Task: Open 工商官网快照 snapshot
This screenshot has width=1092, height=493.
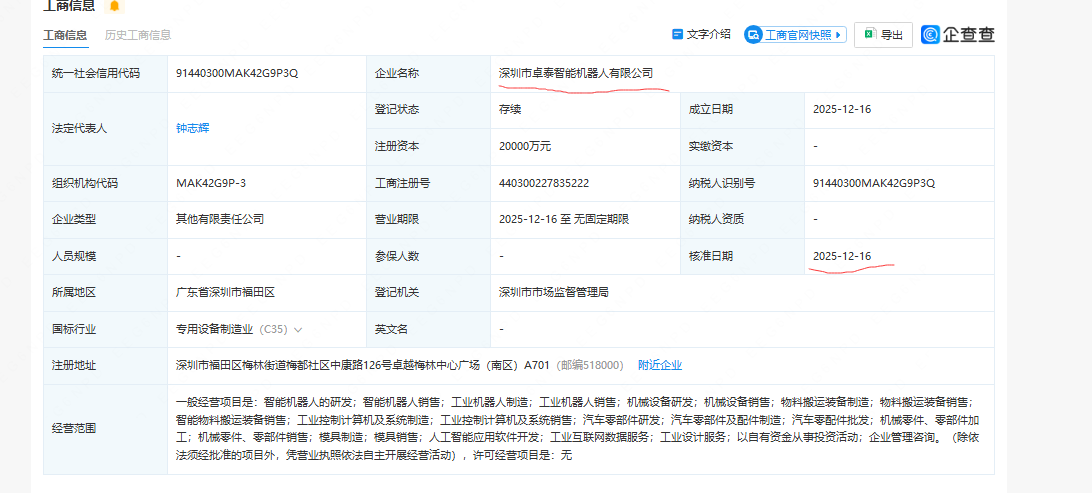Action: tap(795, 35)
